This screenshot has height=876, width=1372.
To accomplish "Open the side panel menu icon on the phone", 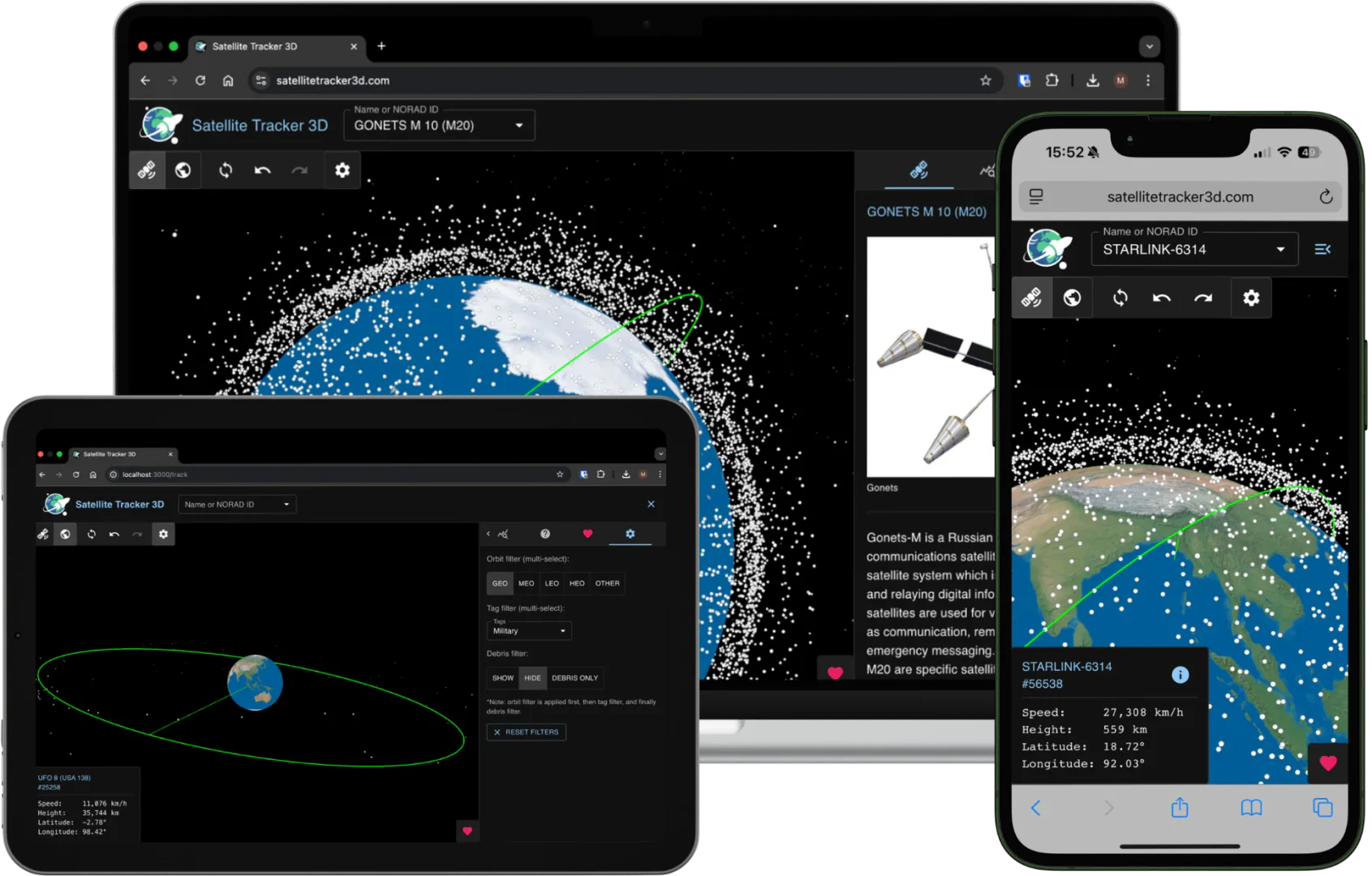I will click(x=1323, y=249).
